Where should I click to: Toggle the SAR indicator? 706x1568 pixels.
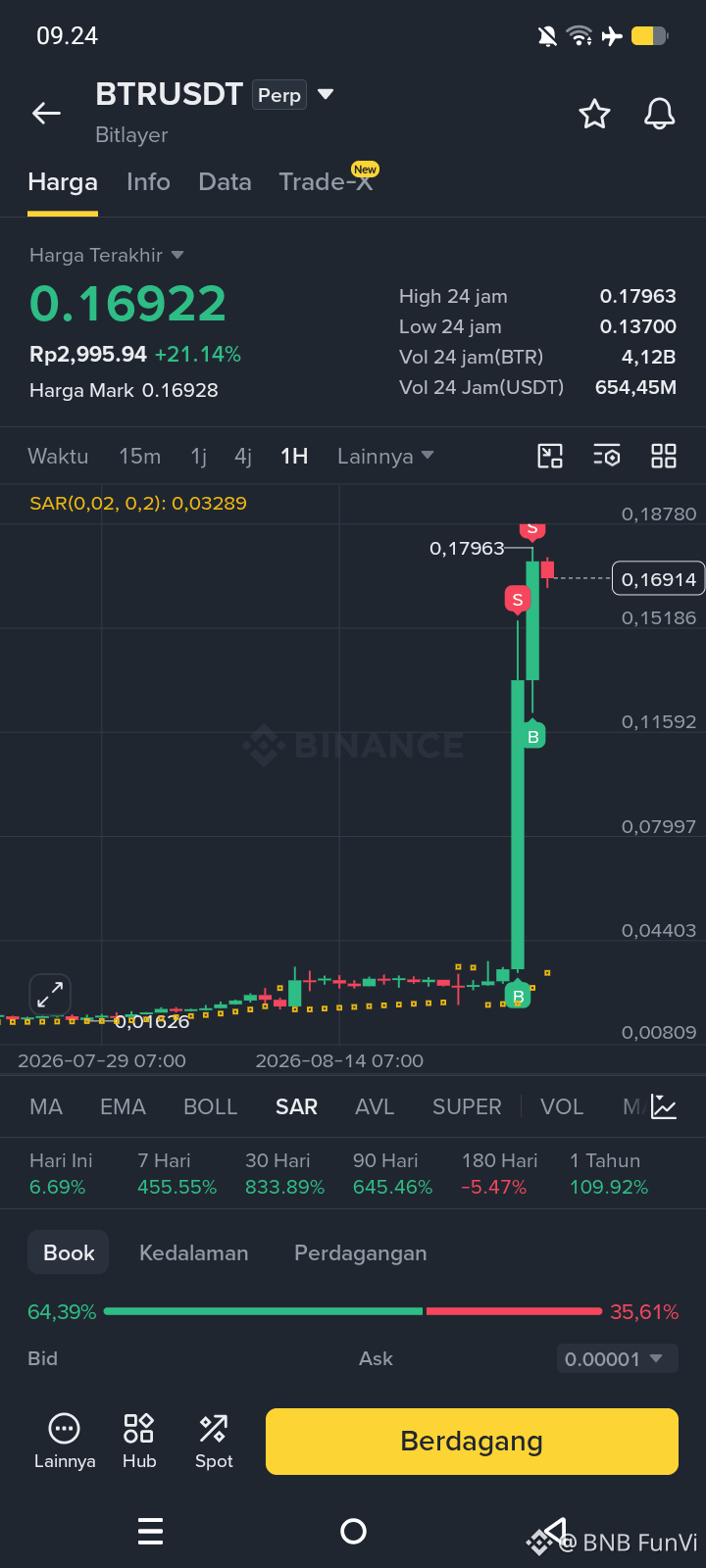[296, 1106]
